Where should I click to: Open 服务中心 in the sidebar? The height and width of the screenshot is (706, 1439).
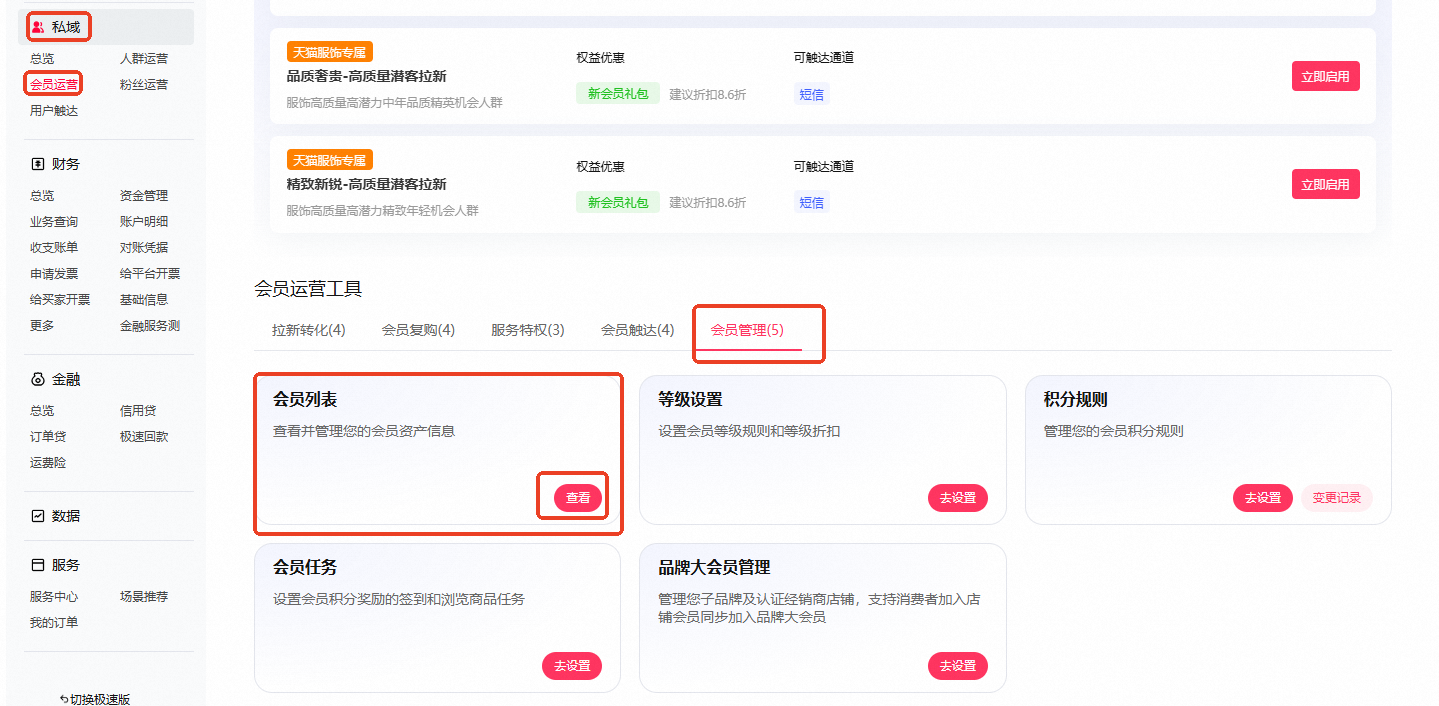54,597
